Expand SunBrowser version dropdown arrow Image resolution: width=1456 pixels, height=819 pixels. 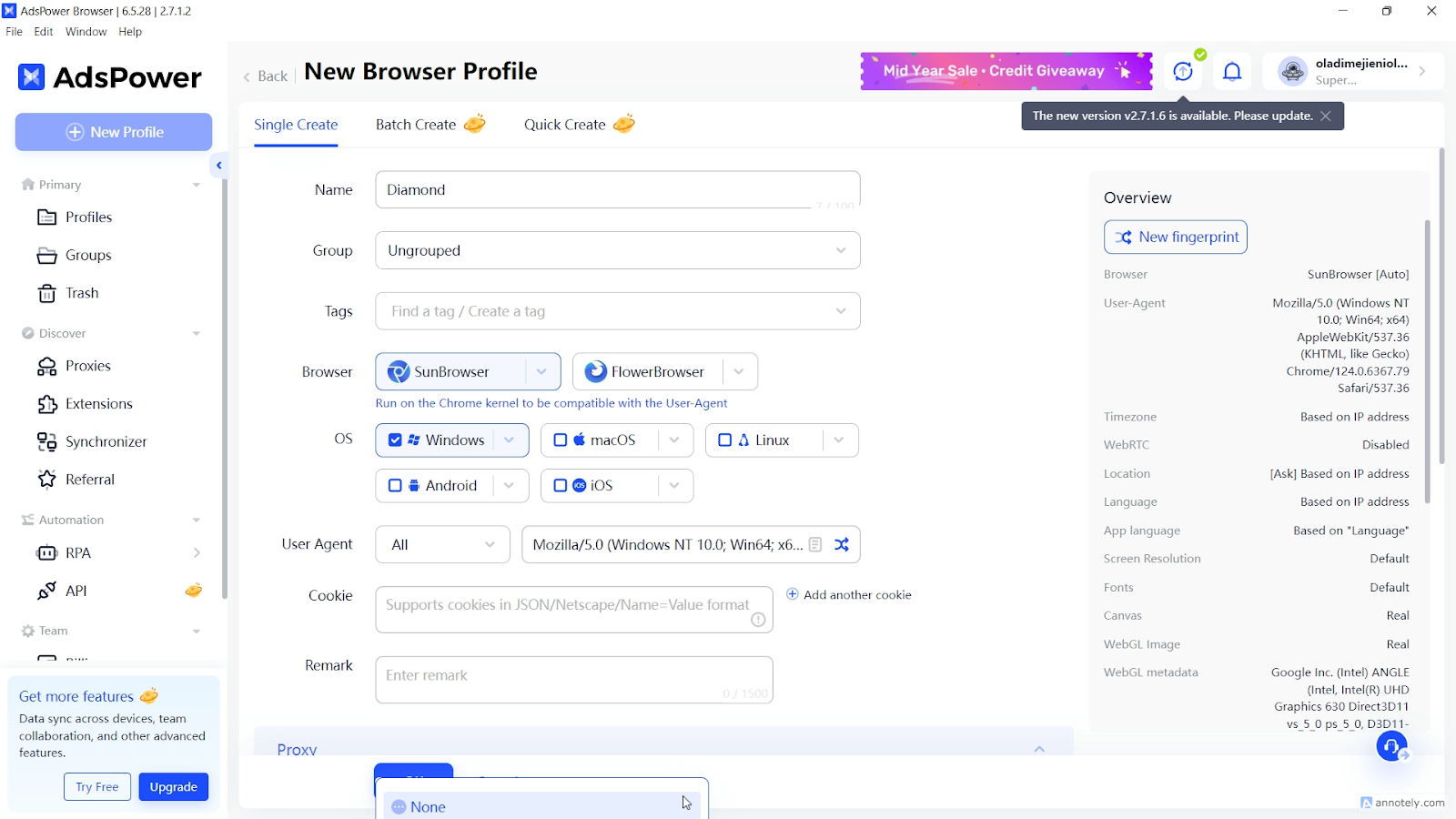coord(541,371)
